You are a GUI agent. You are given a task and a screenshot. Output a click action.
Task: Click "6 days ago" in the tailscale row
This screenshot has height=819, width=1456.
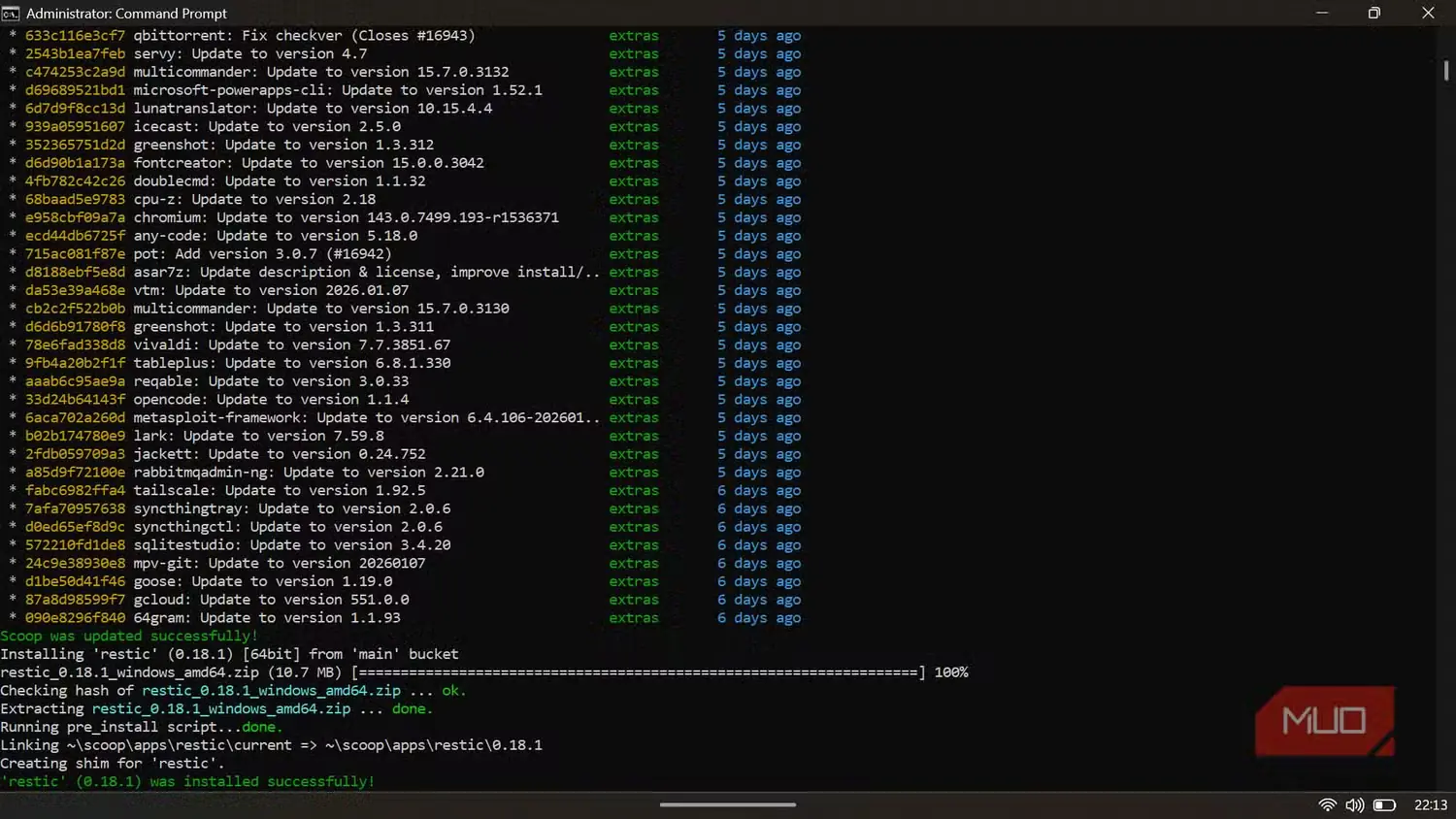click(759, 491)
